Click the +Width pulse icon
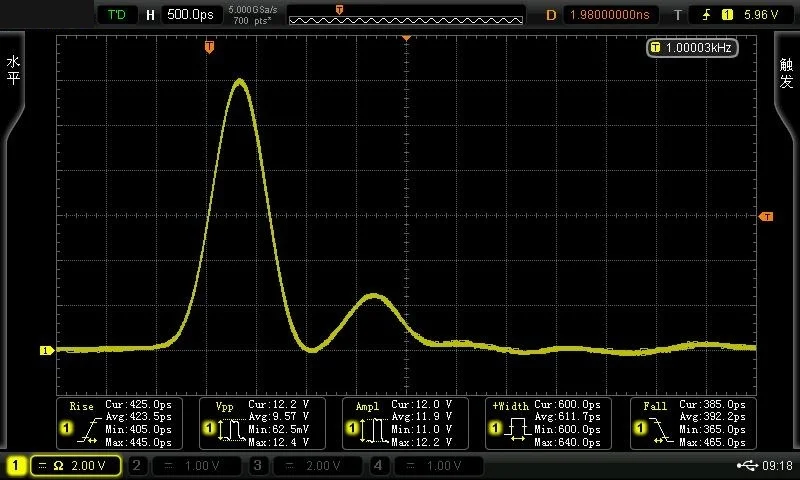Viewport: 800px width, 480px height. [518, 430]
